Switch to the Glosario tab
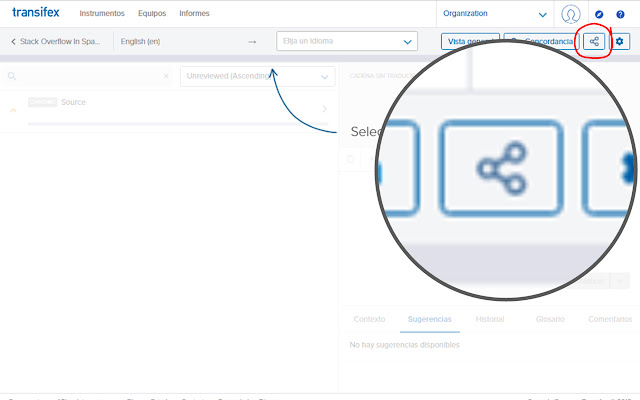640x400 pixels. (550, 319)
